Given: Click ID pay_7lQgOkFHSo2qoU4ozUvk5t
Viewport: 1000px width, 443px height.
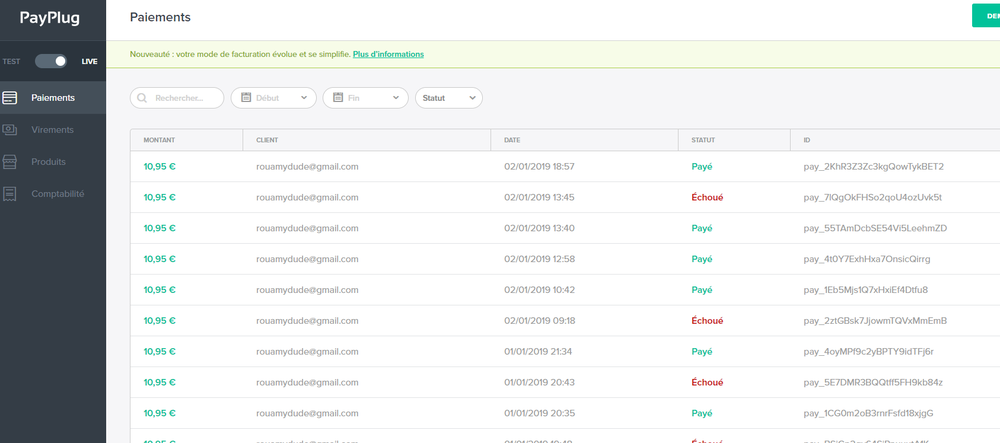Looking at the screenshot, I should 872,197.
